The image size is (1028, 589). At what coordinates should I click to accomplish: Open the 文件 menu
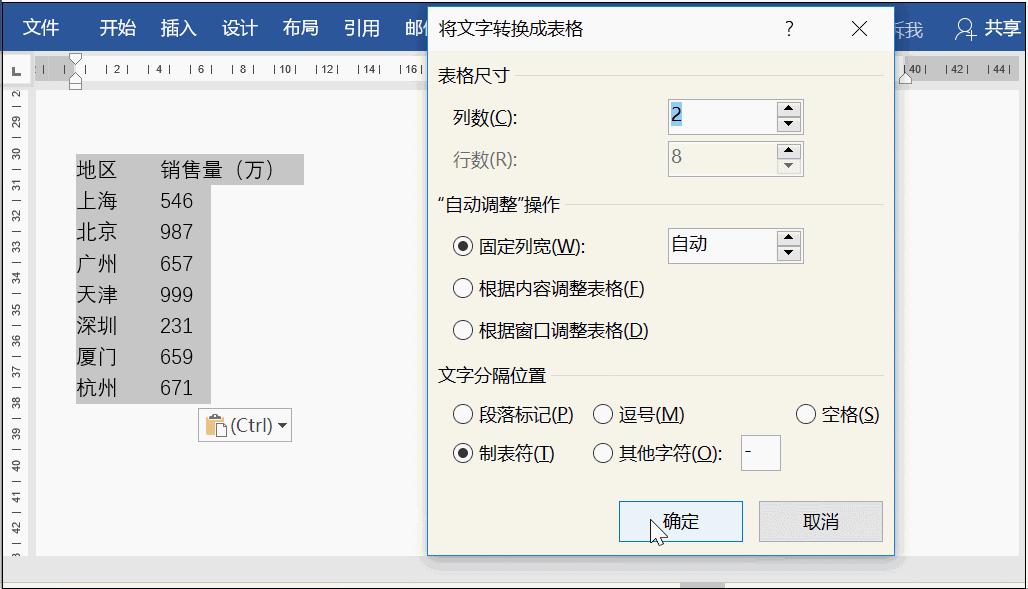[x=42, y=29]
